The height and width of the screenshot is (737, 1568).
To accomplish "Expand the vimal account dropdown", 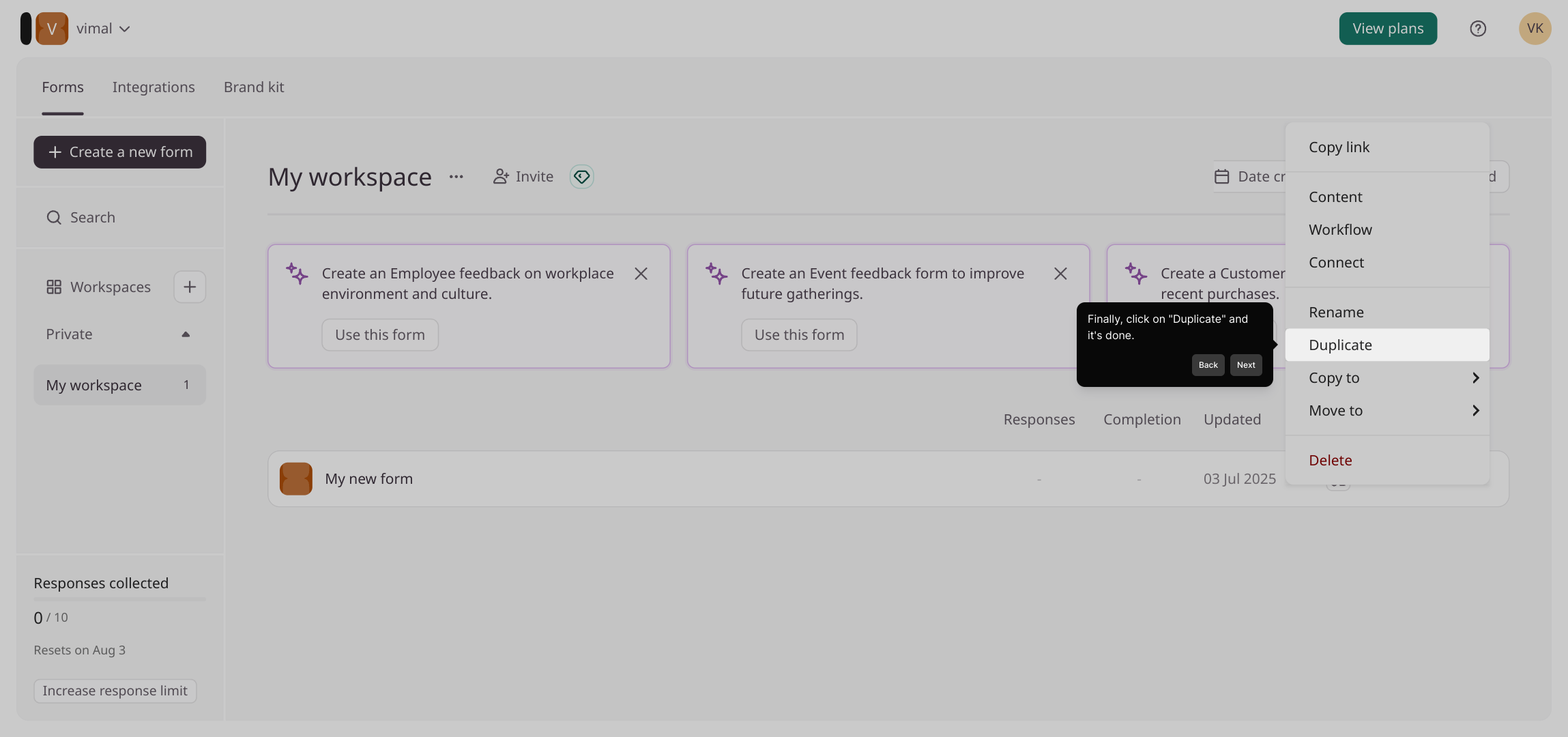I will 124,29.
